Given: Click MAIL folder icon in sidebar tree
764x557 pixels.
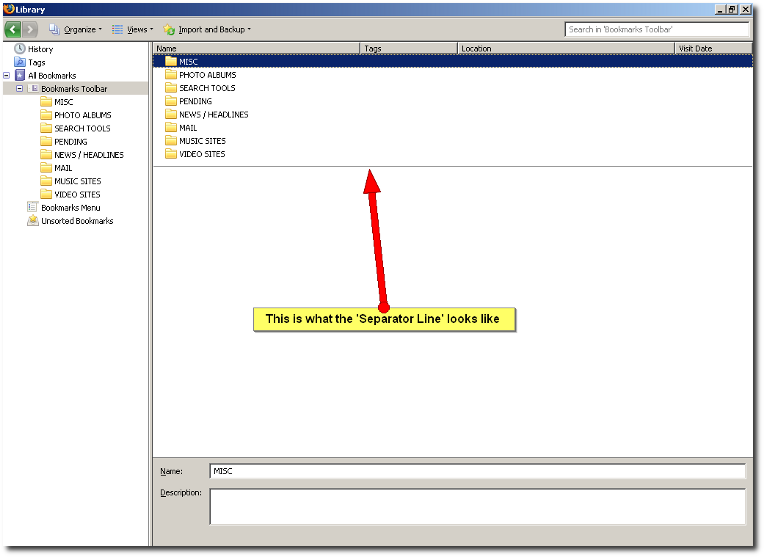Looking at the screenshot, I should point(46,167).
